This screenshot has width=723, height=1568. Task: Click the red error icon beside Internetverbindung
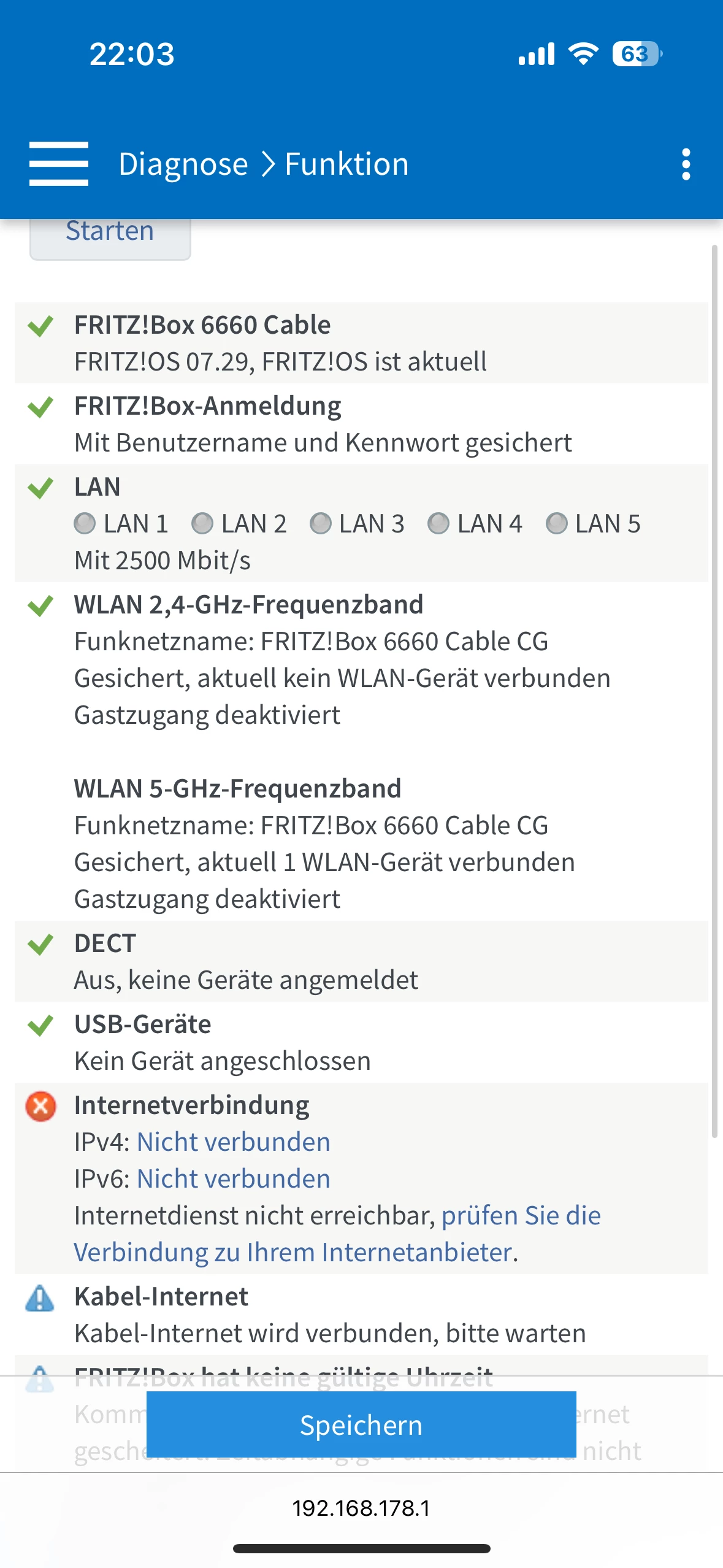(x=40, y=1106)
